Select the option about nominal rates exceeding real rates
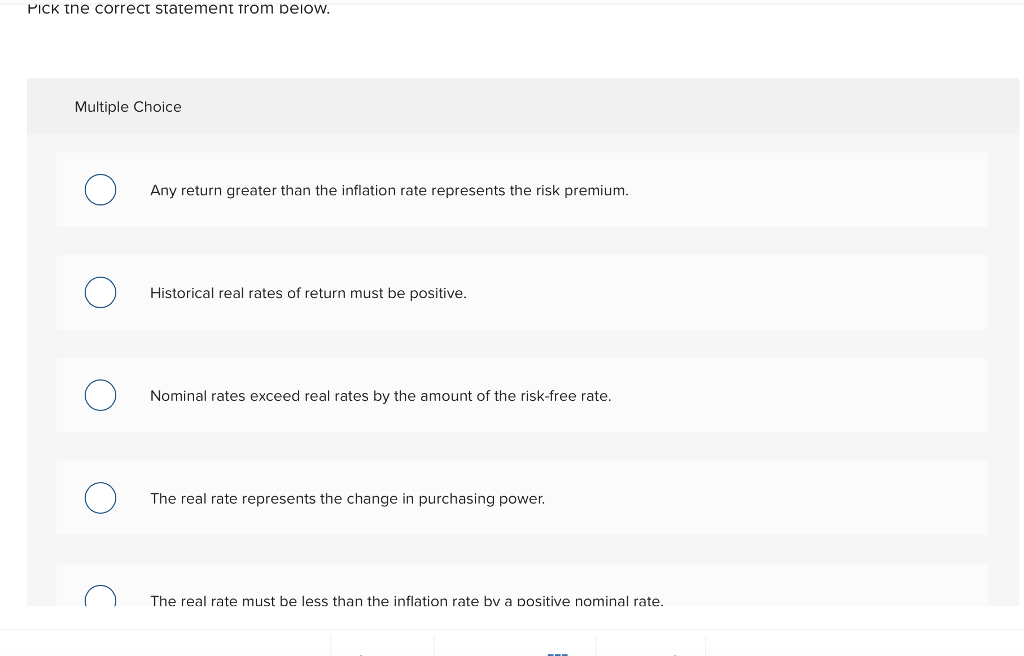The image size is (1024, 656). [x=100, y=395]
